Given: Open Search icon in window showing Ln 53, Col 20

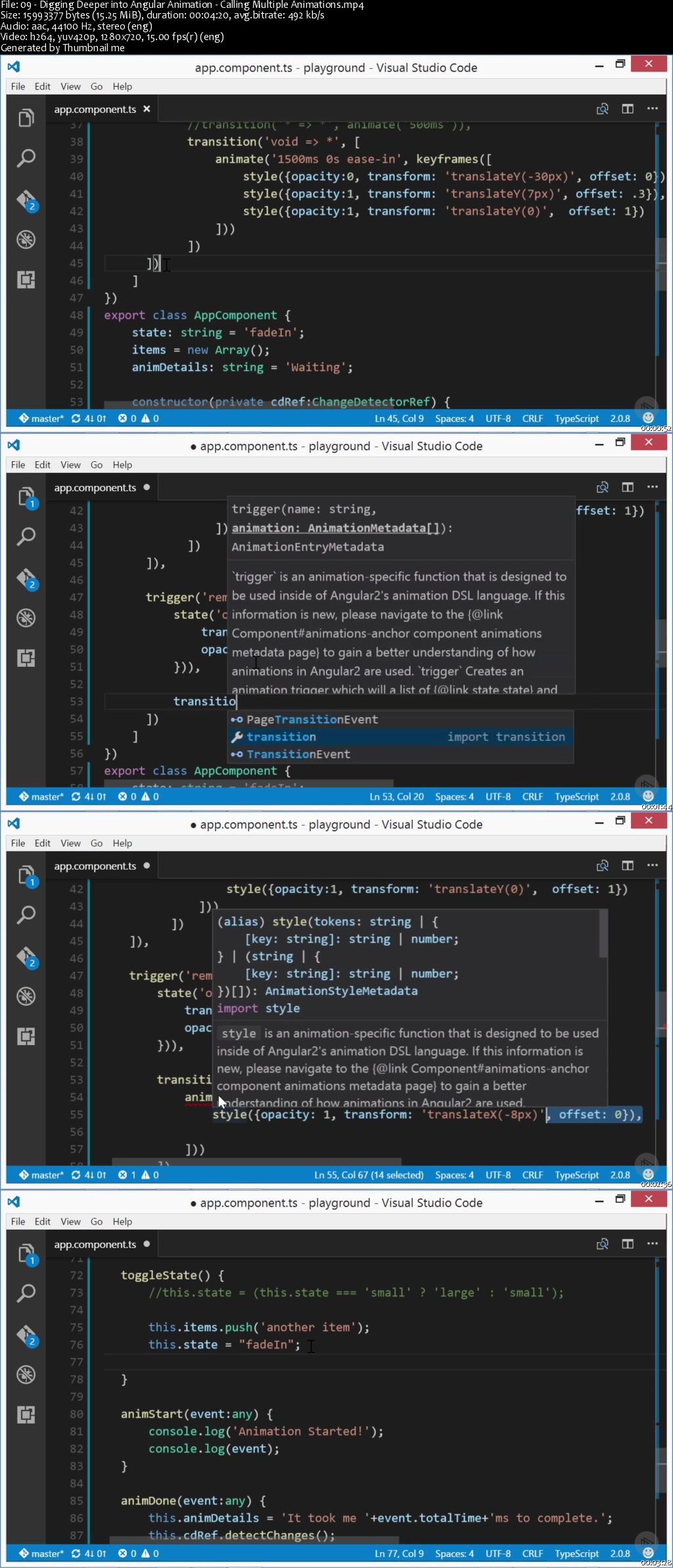Looking at the screenshot, I should [x=26, y=537].
